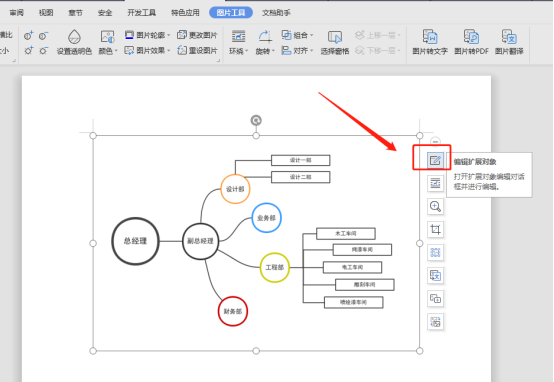Collapse the floating toolbar with minus button

(x=436, y=141)
